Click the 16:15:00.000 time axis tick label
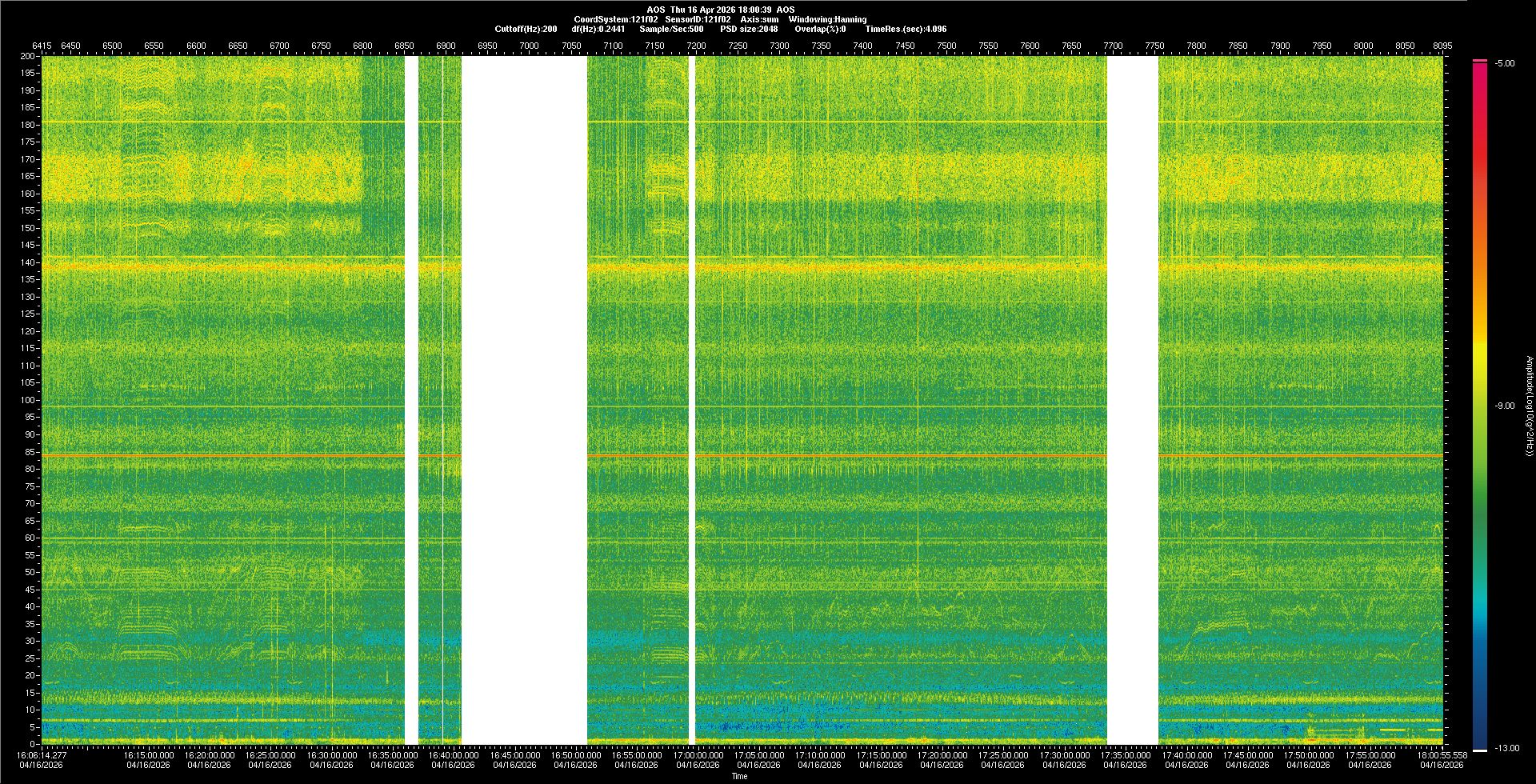This screenshot has height=784, width=1536. pos(148,755)
